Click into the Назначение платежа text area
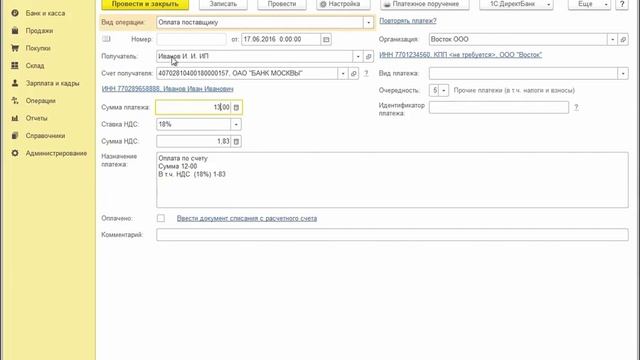 click(392, 180)
